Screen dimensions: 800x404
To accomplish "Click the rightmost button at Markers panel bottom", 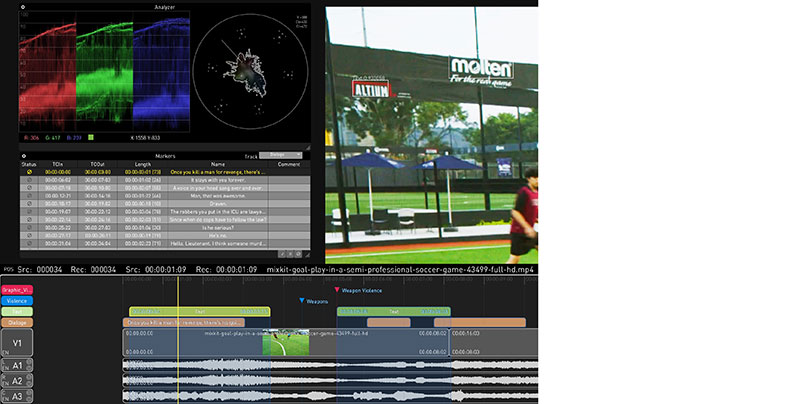I will [298, 255].
